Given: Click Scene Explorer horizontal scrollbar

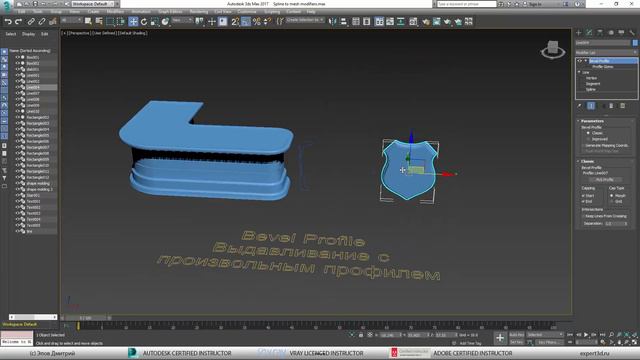Looking at the screenshot, I should (33, 317).
